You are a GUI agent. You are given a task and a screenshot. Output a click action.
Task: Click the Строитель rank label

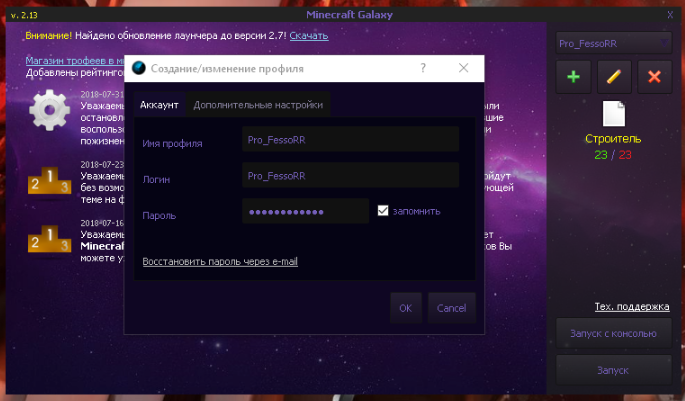(x=613, y=139)
